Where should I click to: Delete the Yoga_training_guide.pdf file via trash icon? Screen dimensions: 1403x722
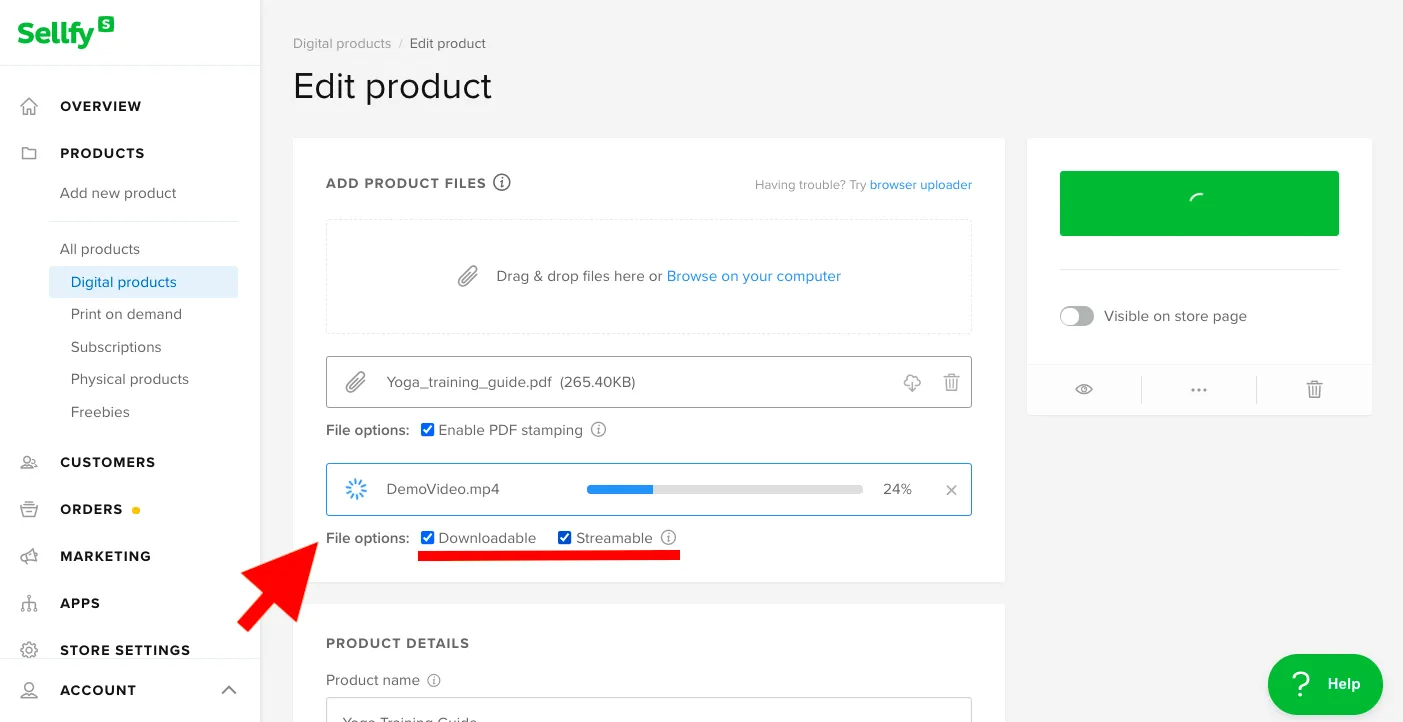[x=951, y=382]
